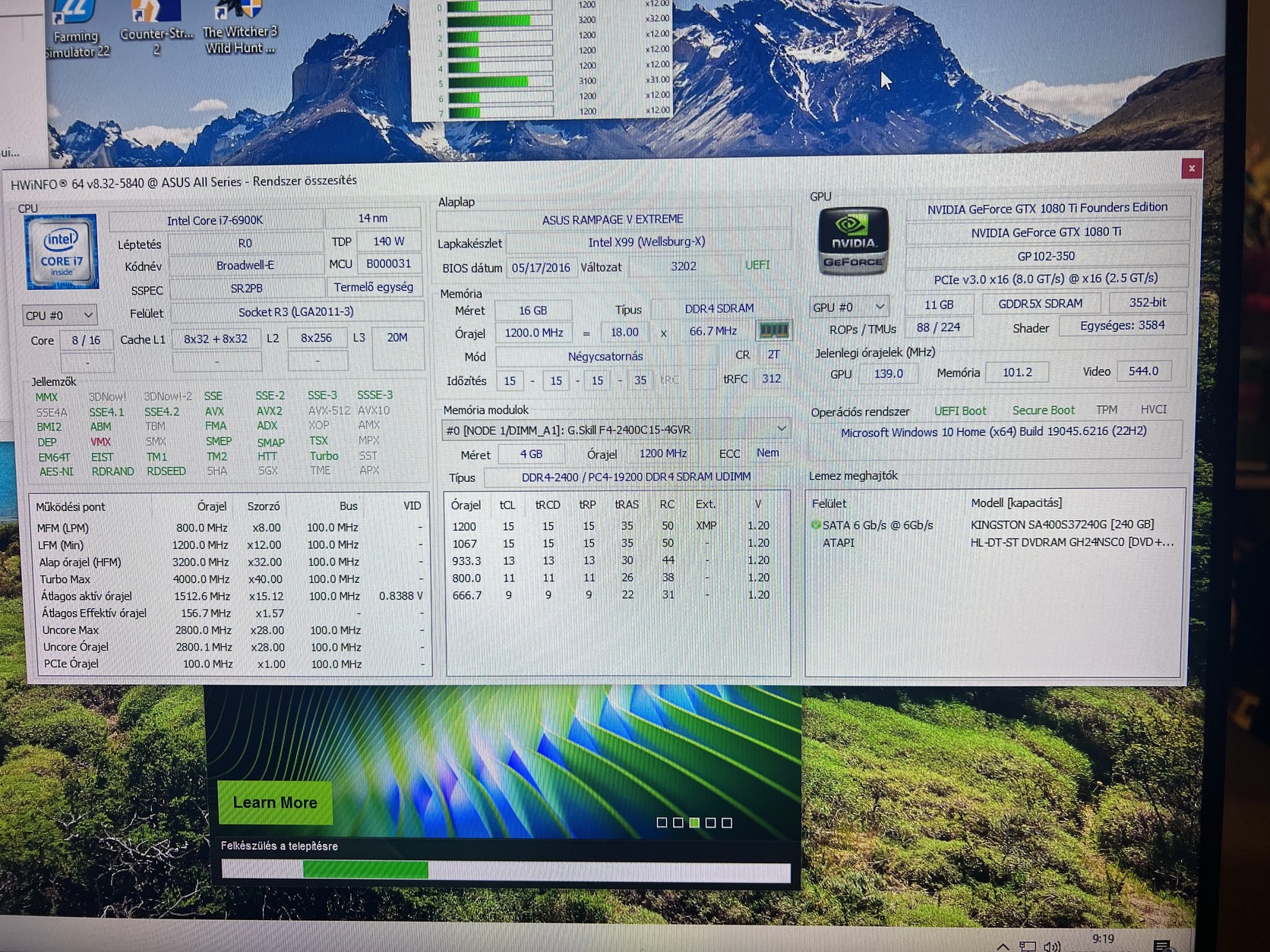Click the ROPs / TMUs value 88 / 224
Screen dimensions: 1270x952
click(938, 327)
